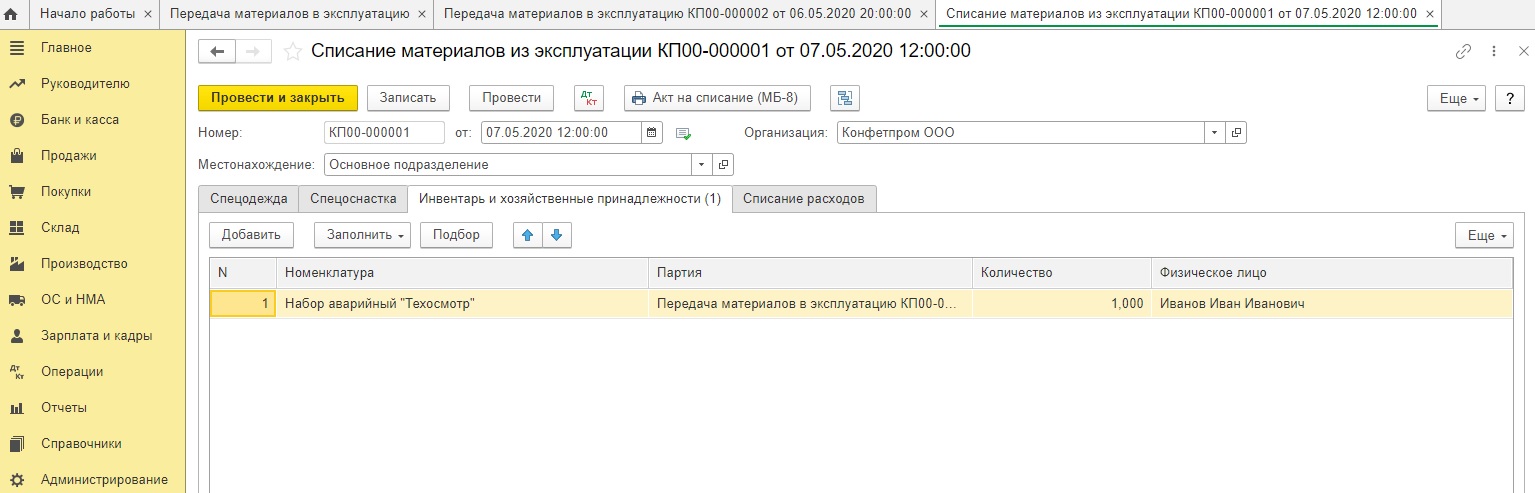This screenshot has width=1535, height=493.
Task: Navigate back with the left arrow button
Action: coord(217,51)
